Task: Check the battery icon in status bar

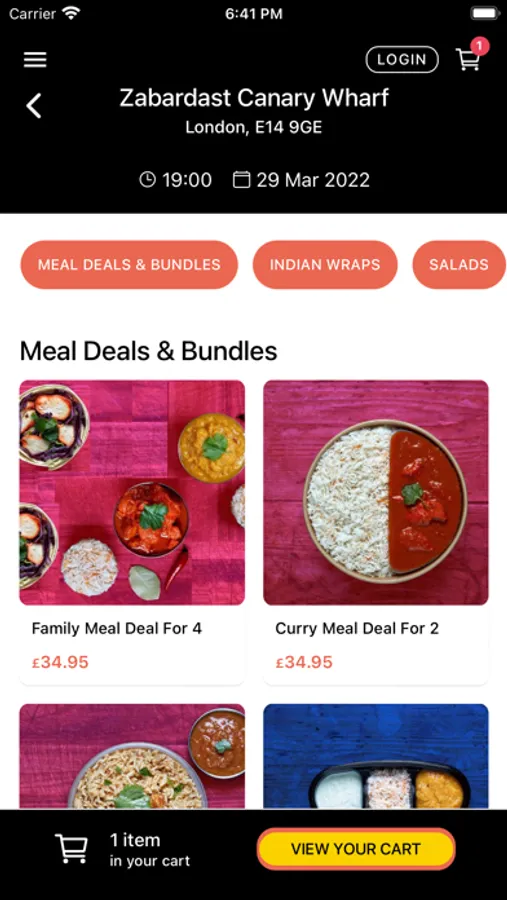Action: click(x=485, y=14)
